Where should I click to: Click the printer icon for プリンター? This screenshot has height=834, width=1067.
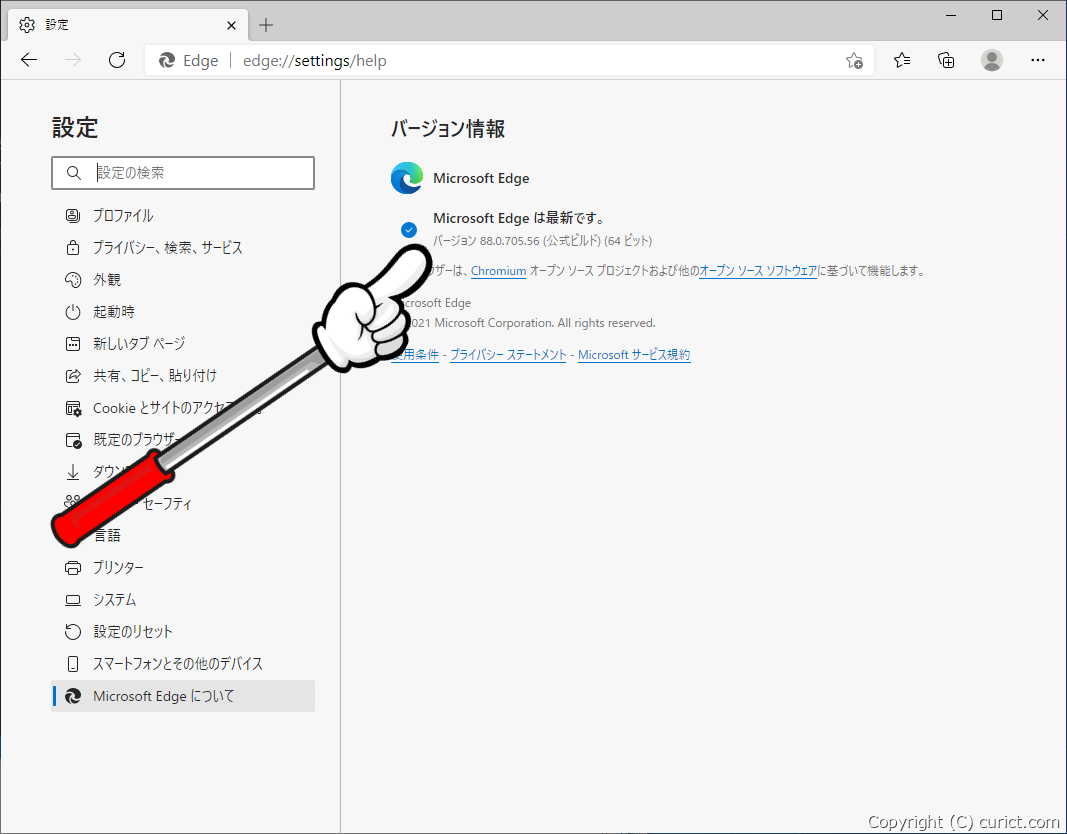(73, 567)
